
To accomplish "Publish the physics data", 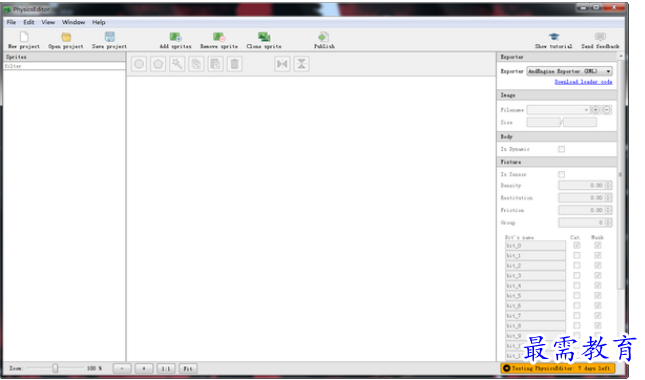I will [324, 40].
